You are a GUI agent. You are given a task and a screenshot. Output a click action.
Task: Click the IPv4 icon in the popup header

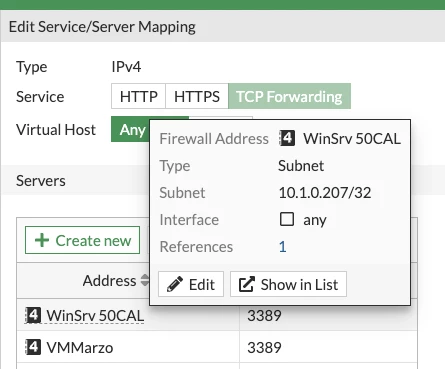pyautogui.click(x=287, y=138)
